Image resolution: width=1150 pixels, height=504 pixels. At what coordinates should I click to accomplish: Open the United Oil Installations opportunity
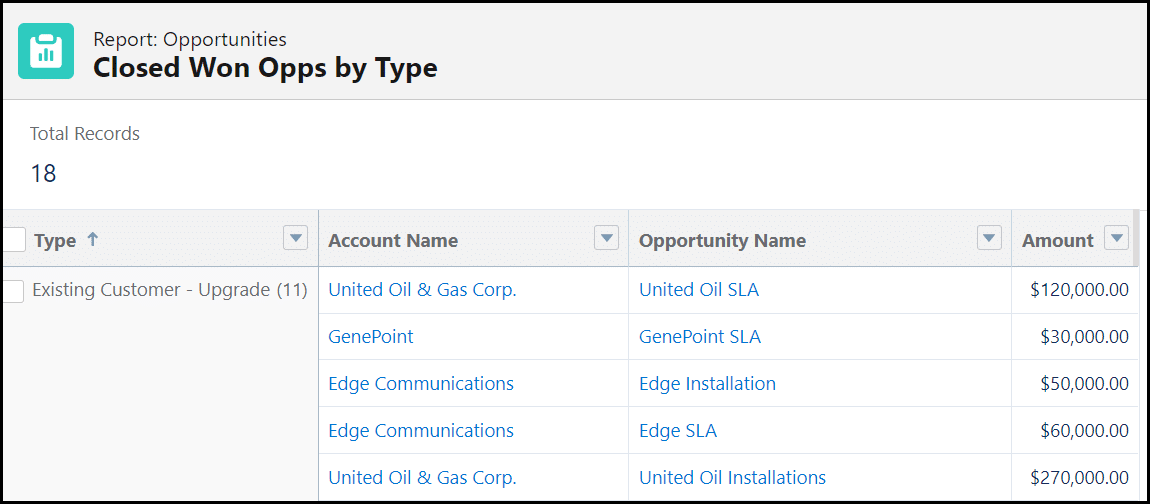pyautogui.click(x=732, y=478)
